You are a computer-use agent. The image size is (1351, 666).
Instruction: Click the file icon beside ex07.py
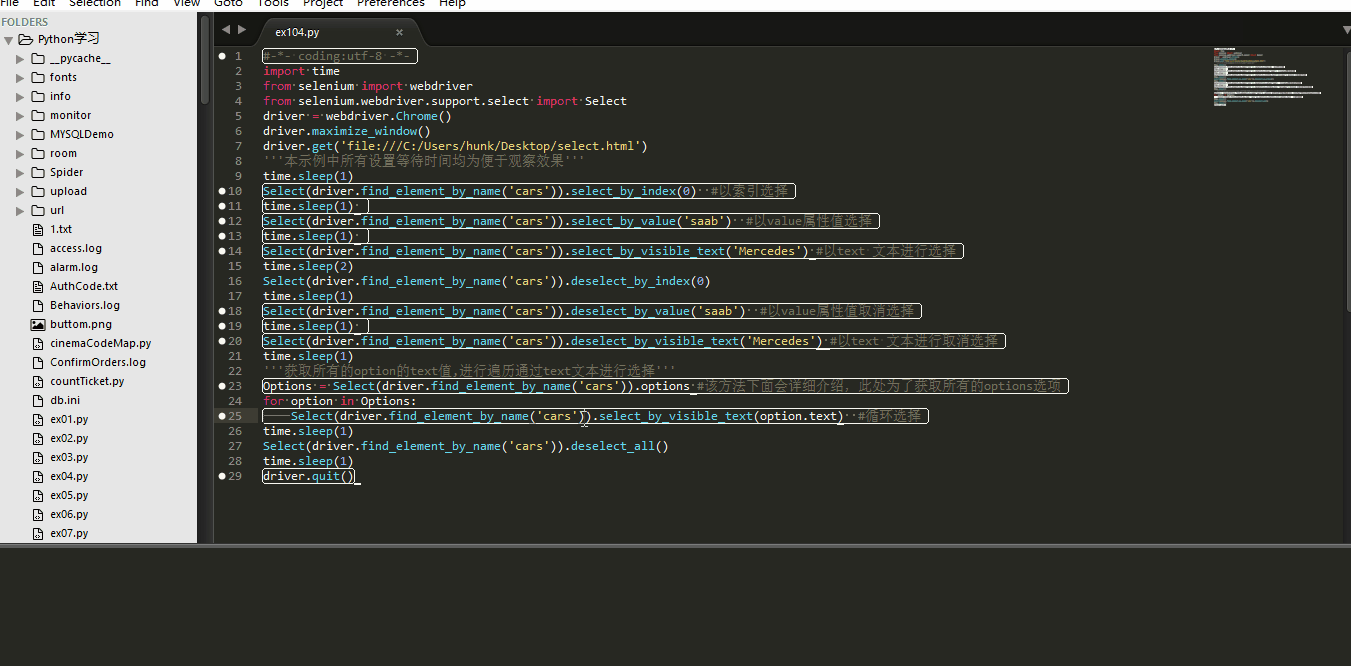(38, 533)
